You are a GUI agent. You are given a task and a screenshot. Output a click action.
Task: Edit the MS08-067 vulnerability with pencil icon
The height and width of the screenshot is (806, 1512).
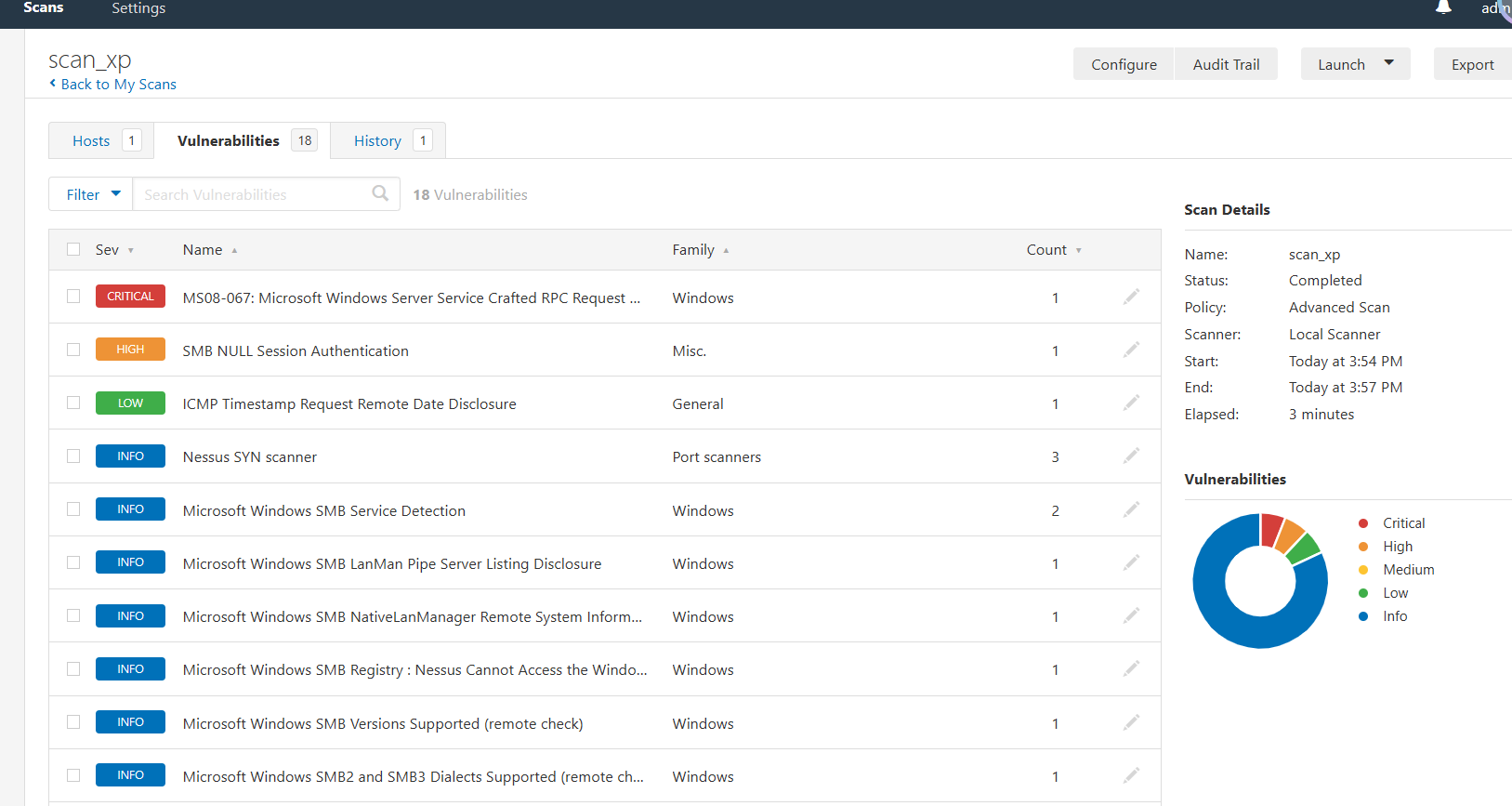(x=1131, y=297)
